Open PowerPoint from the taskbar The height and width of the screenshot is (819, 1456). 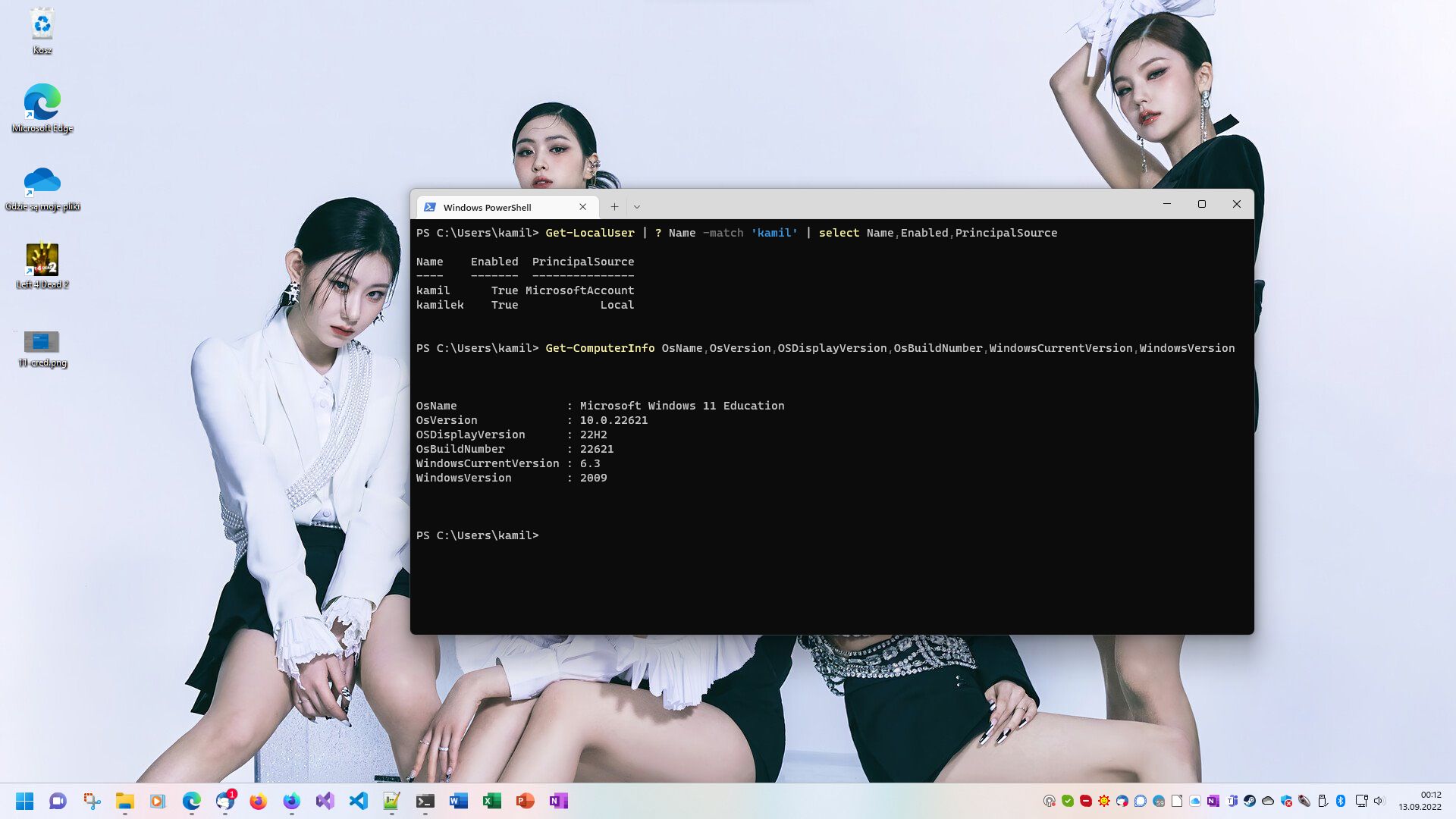(x=525, y=801)
